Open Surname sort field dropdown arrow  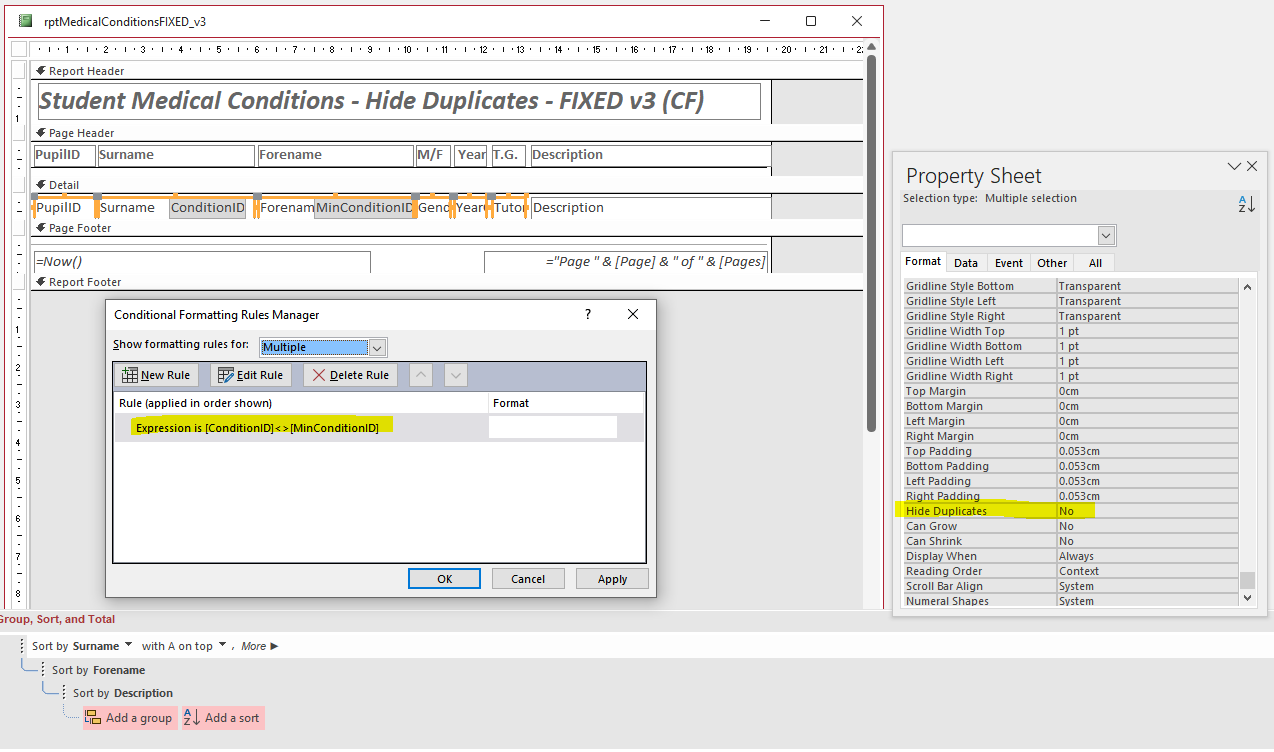127,646
